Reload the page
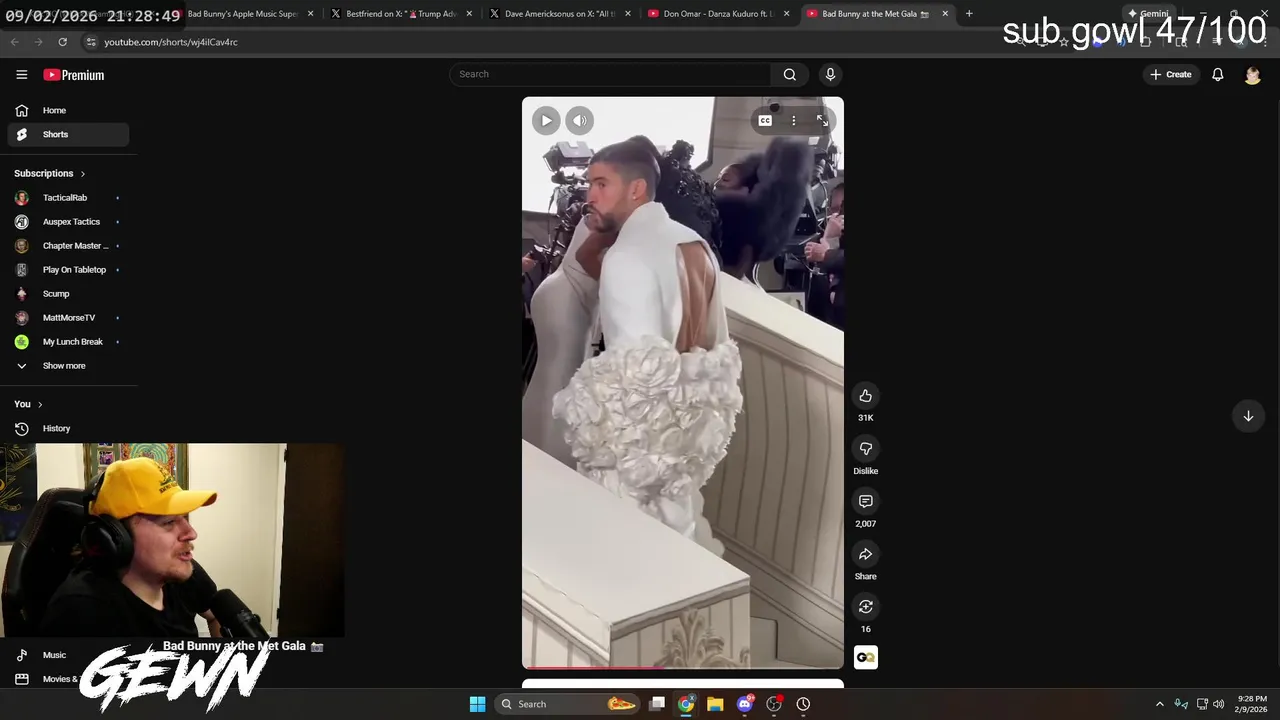Image resolution: width=1280 pixels, height=720 pixels. [62, 42]
